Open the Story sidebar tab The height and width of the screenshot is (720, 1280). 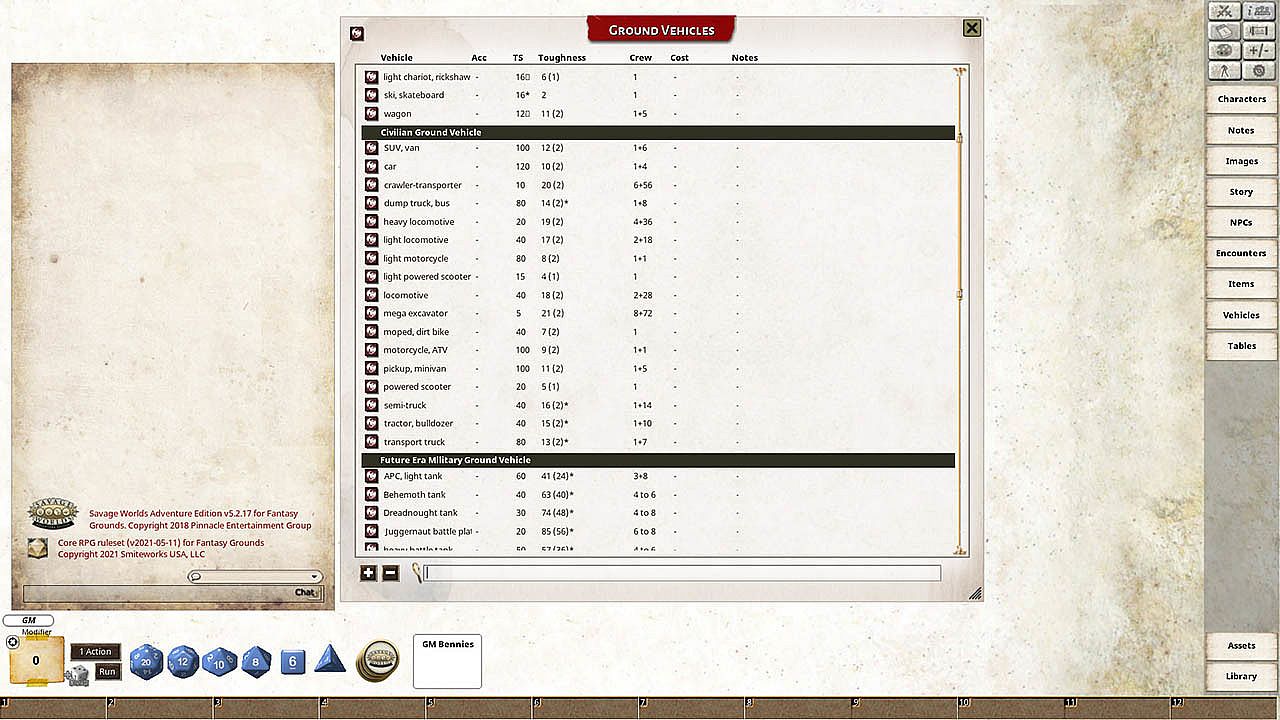click(1241, 192)
